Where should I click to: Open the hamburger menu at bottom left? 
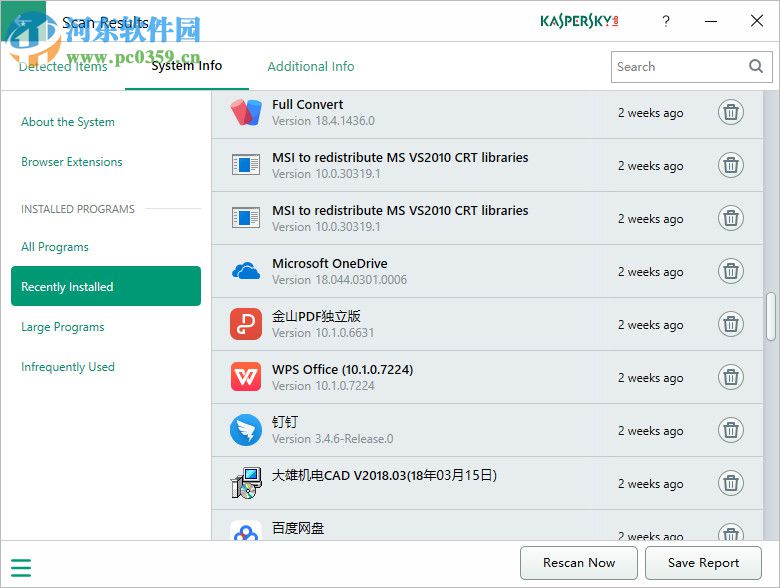tap(21, 568)
